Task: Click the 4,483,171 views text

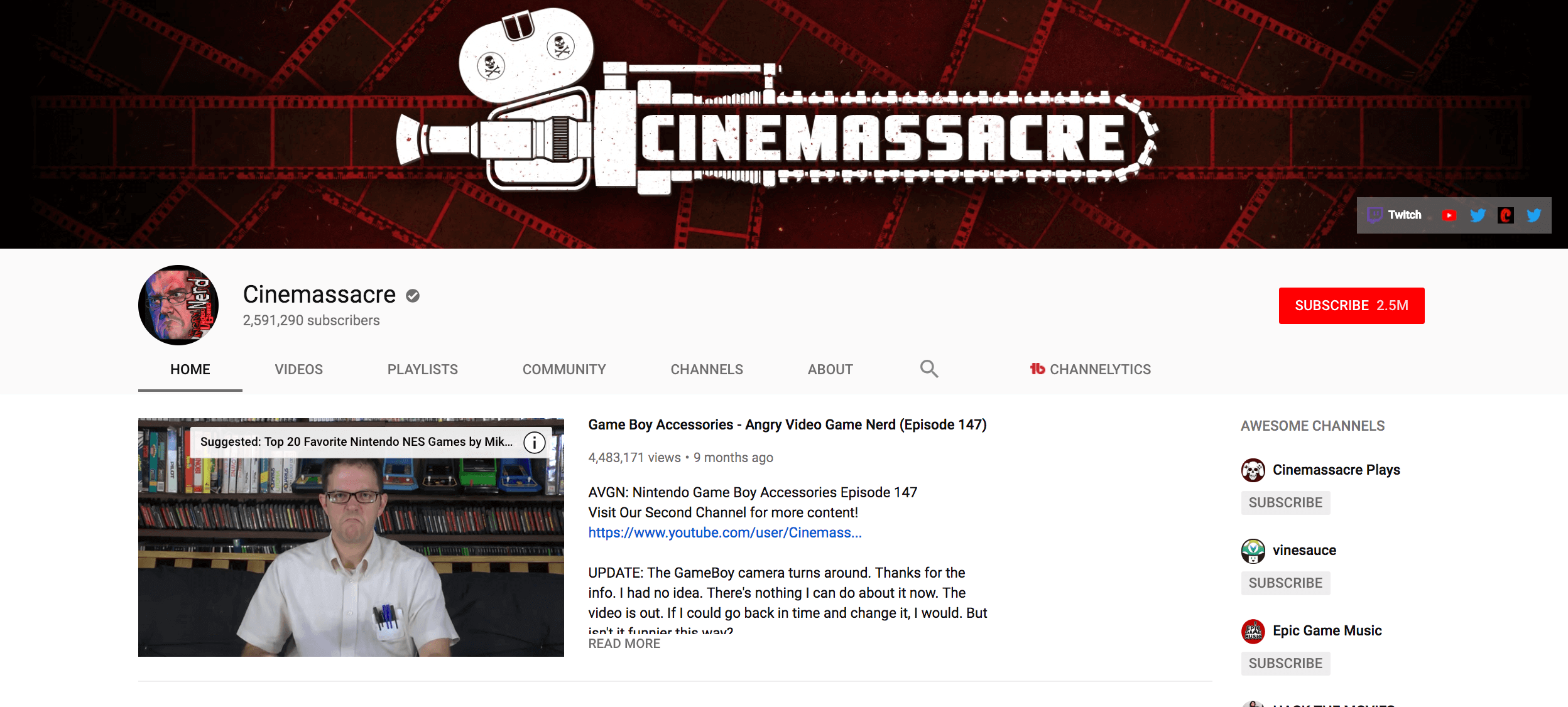Action: 634,458
